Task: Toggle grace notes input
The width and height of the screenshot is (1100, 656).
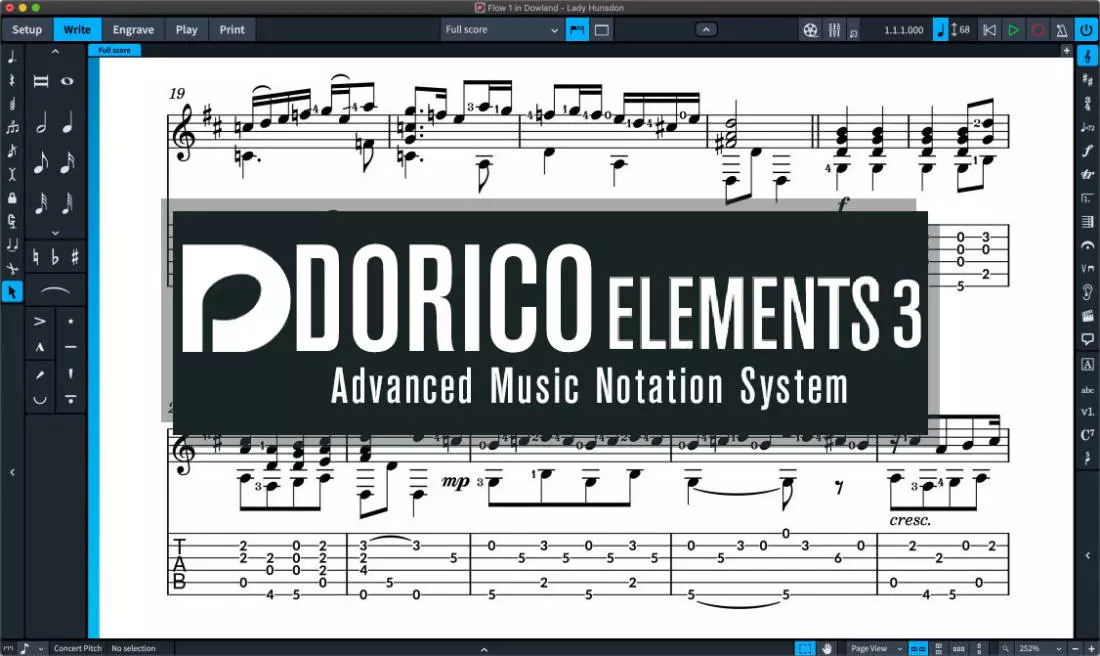Action: click(x=12, y=151)
